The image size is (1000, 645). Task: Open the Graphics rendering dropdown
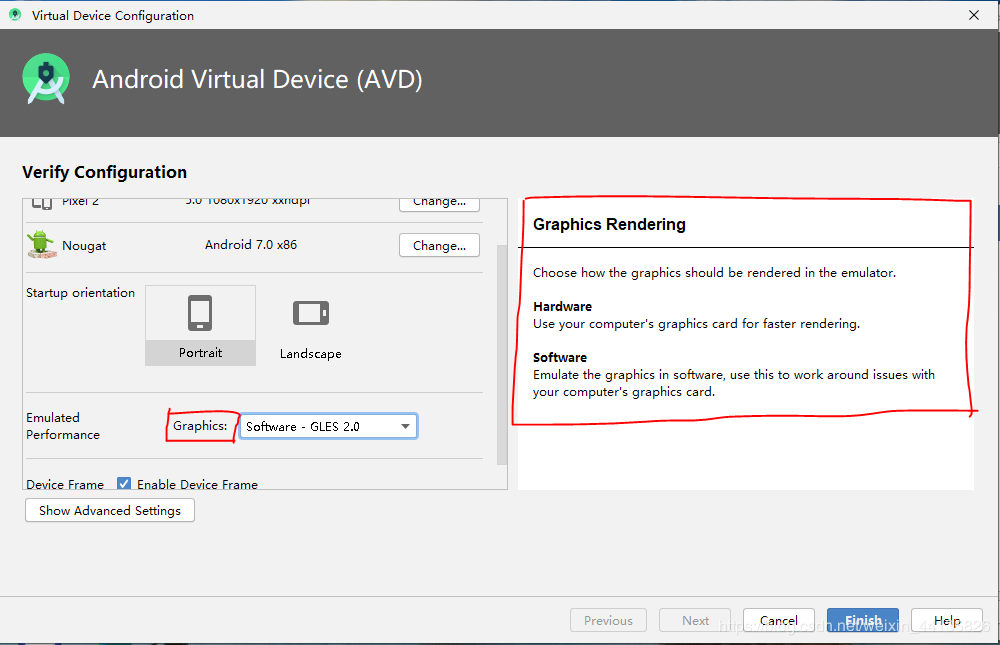point(328,425)
